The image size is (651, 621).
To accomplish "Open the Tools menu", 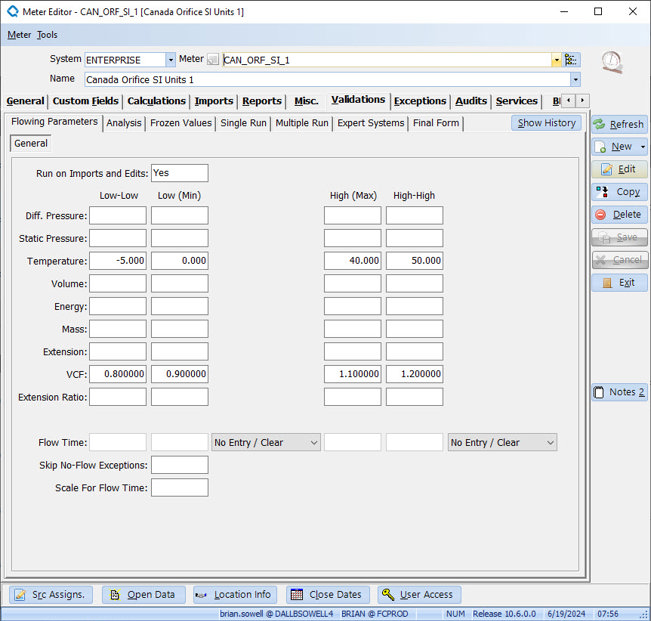I will coord(47,35).
